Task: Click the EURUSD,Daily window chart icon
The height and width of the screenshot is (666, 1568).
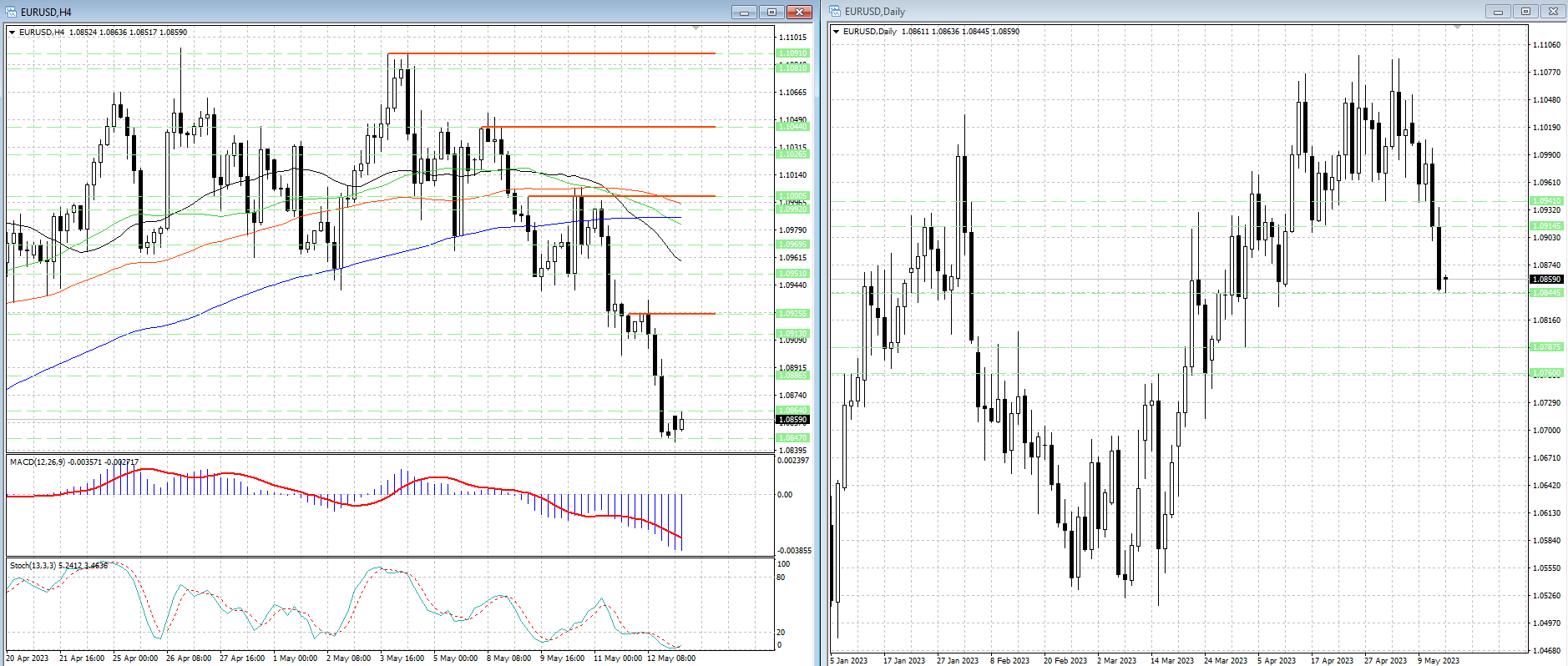Action: tap(835, 12)
